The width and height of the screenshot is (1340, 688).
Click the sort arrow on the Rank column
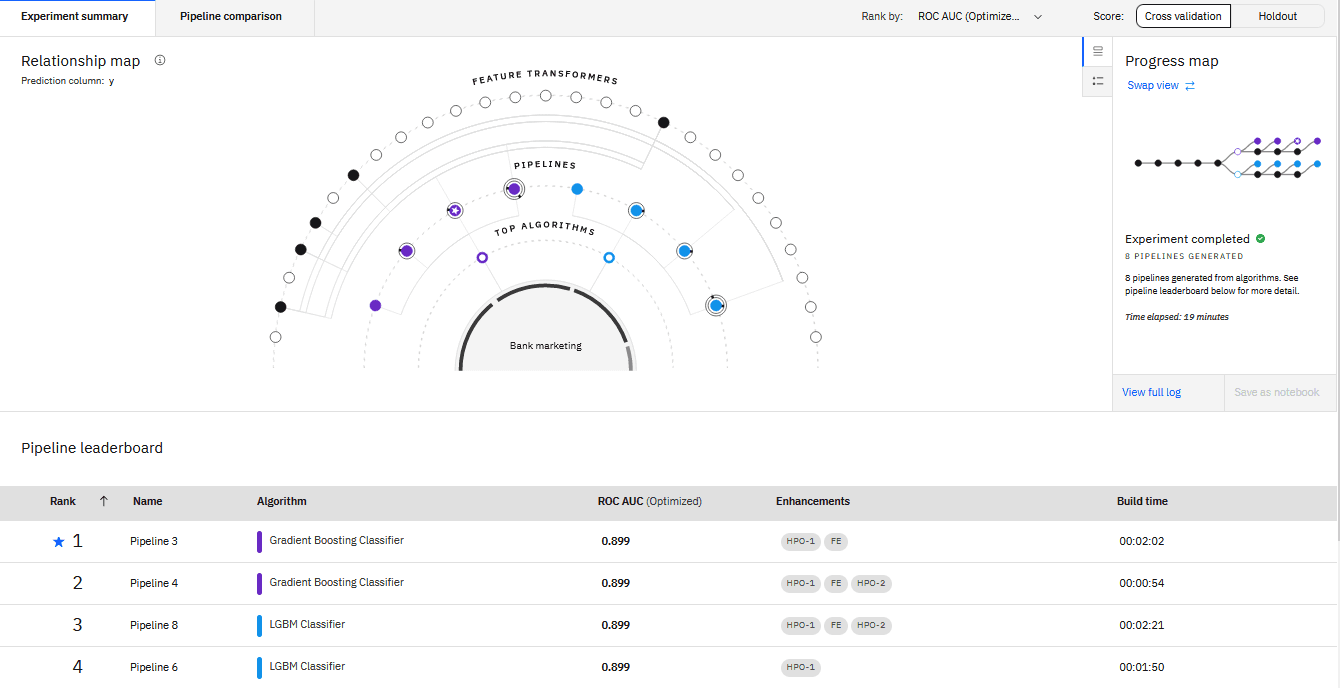[103, 501]
